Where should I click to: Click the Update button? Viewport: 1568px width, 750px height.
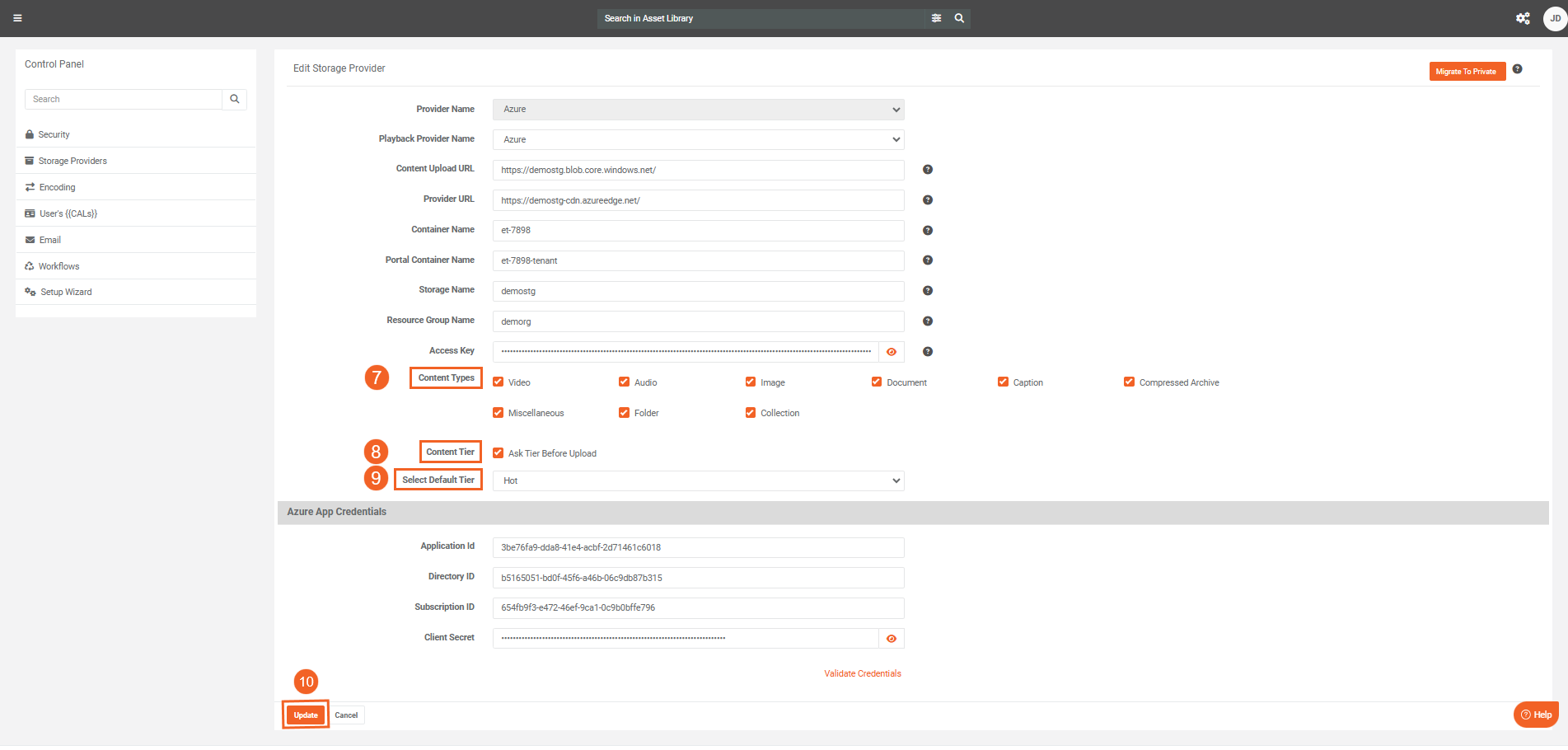(306, 715)
